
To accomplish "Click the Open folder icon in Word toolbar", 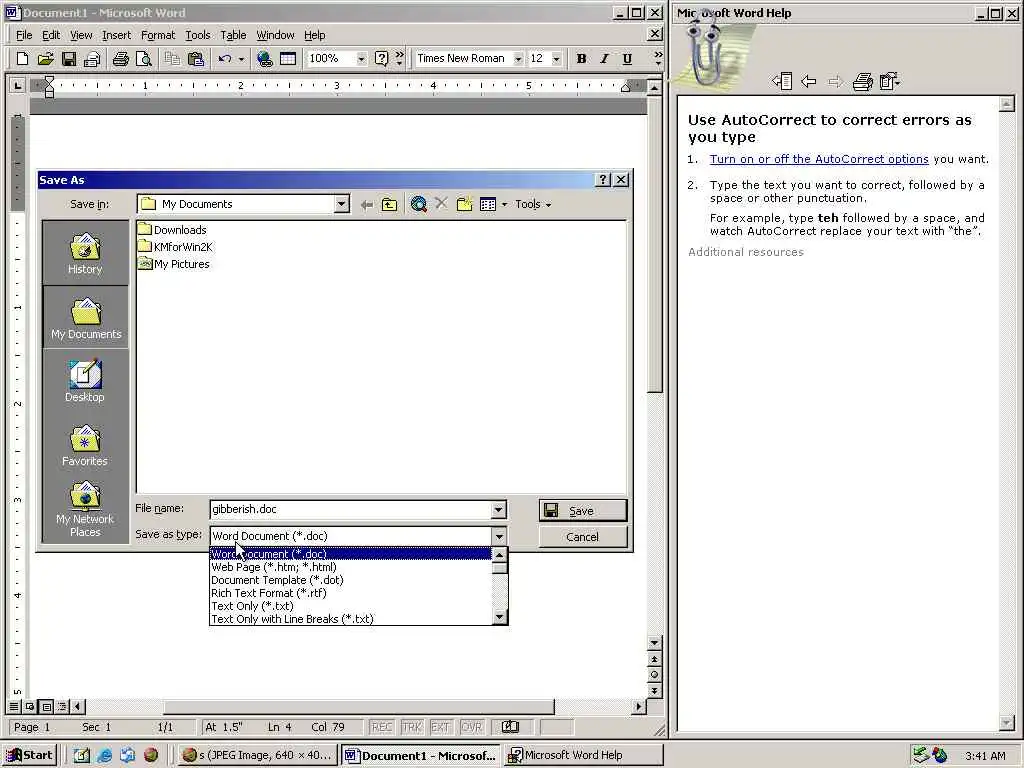I will [x=45, y=59].
